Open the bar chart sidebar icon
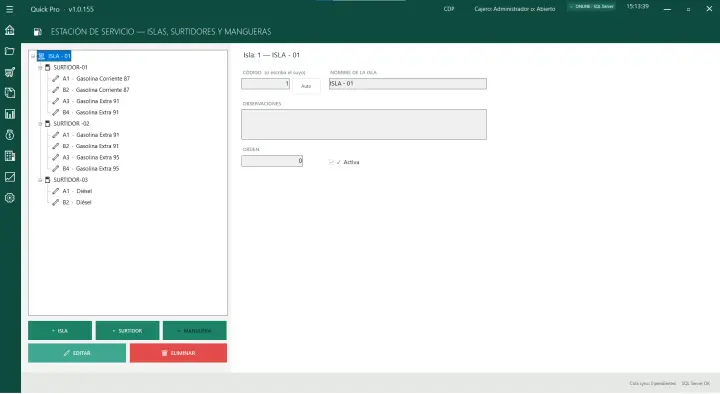 (10, 114)
